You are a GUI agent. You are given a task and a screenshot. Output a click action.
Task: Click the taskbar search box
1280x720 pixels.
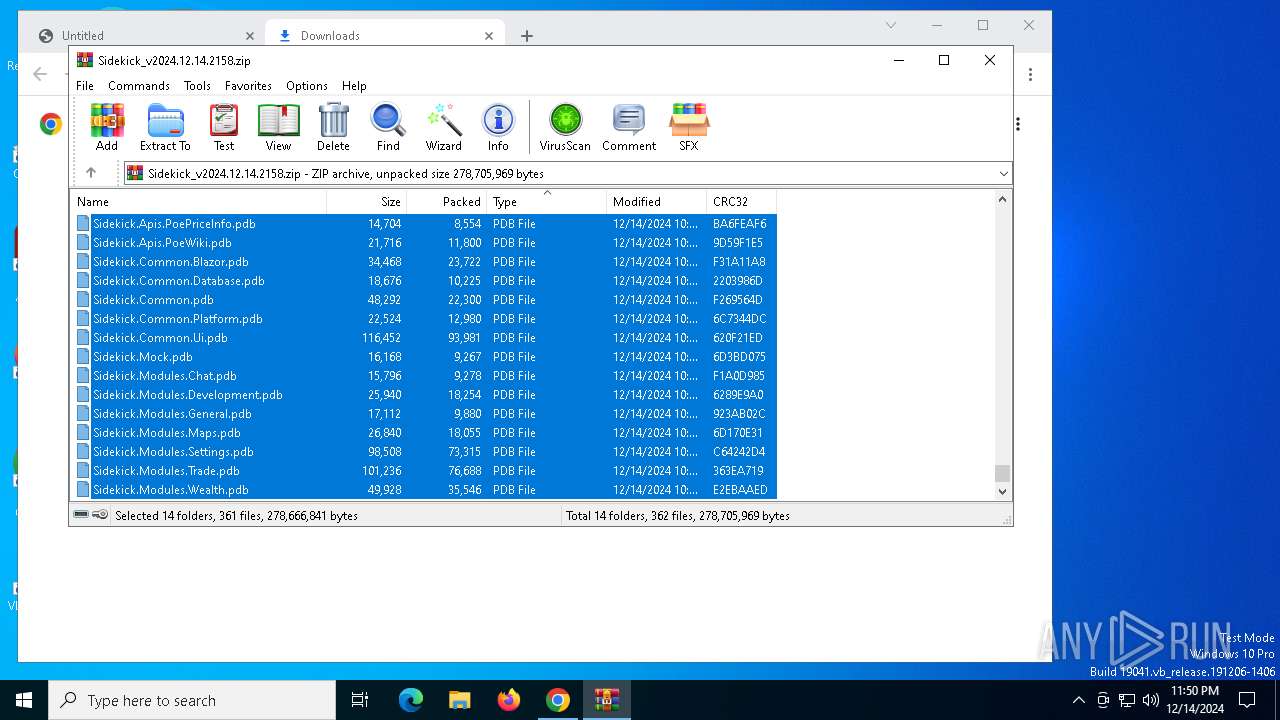tap(192, 700)
